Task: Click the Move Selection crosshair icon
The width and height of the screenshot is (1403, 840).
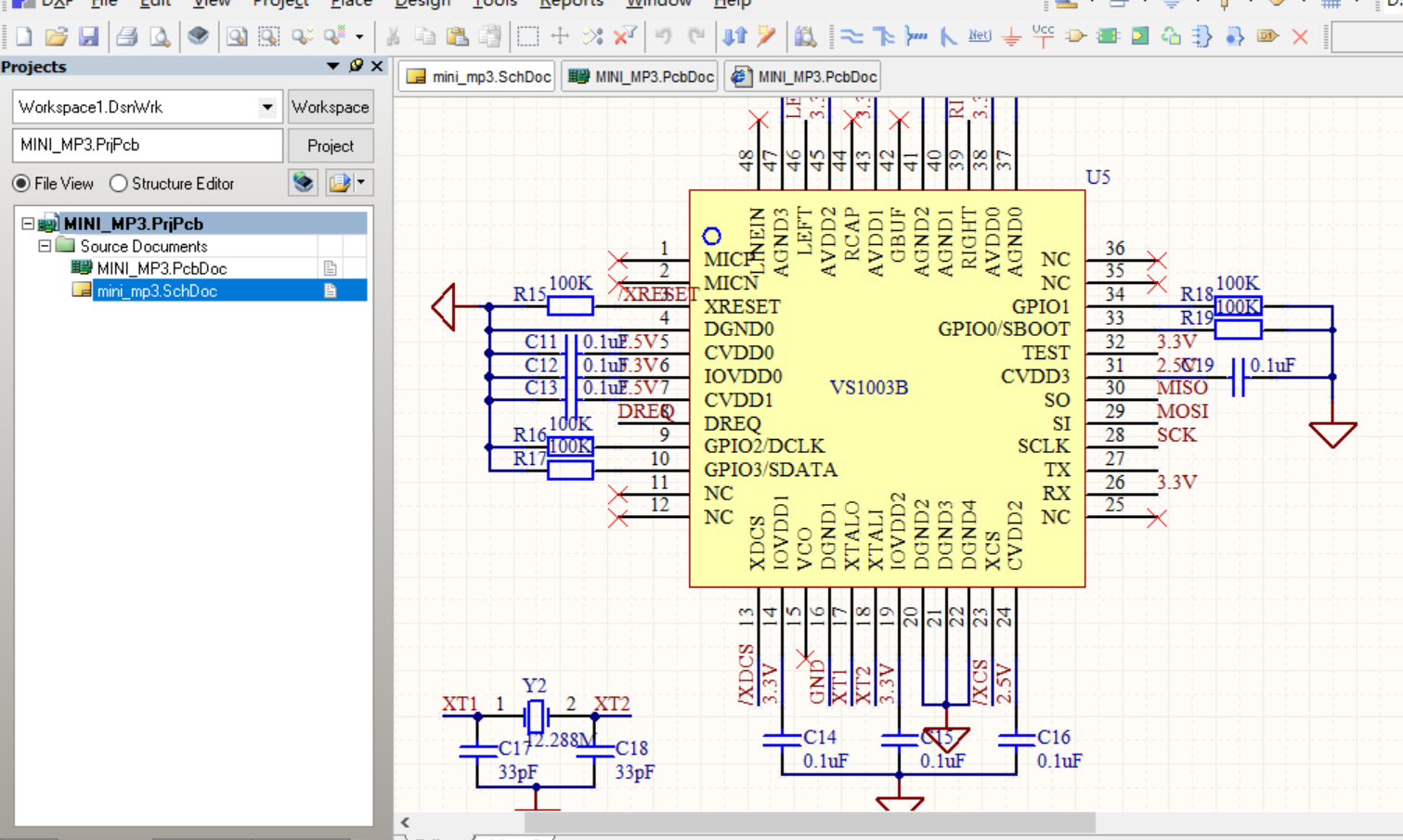Action: (560, 36)
